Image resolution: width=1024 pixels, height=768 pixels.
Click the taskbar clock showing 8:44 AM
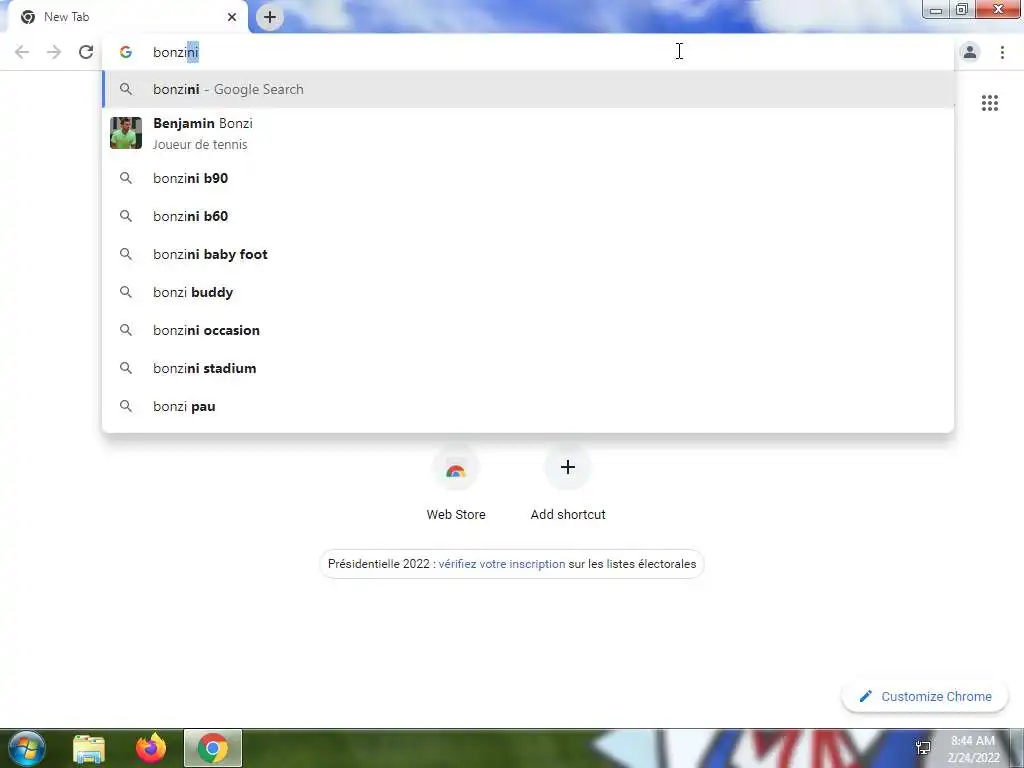[973, 749]
